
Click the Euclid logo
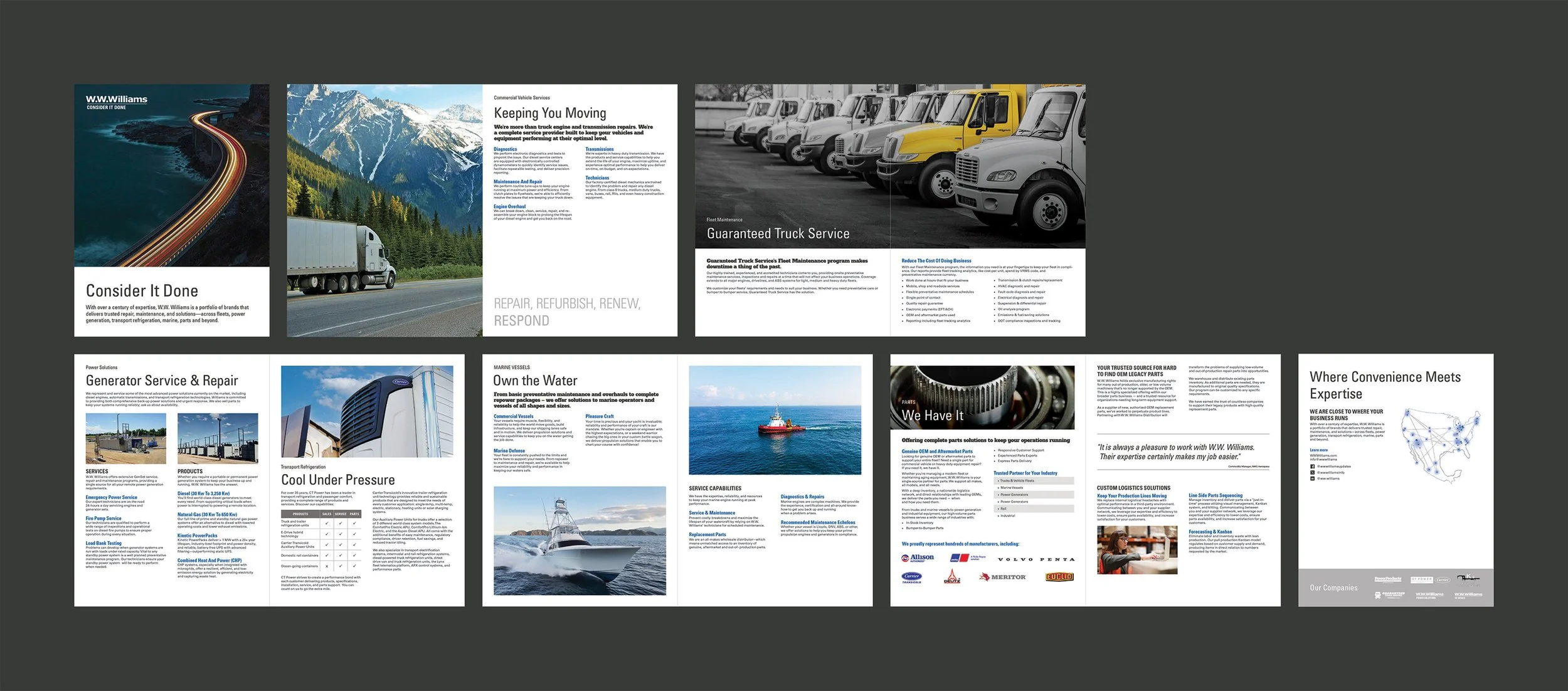(1059, 577)
